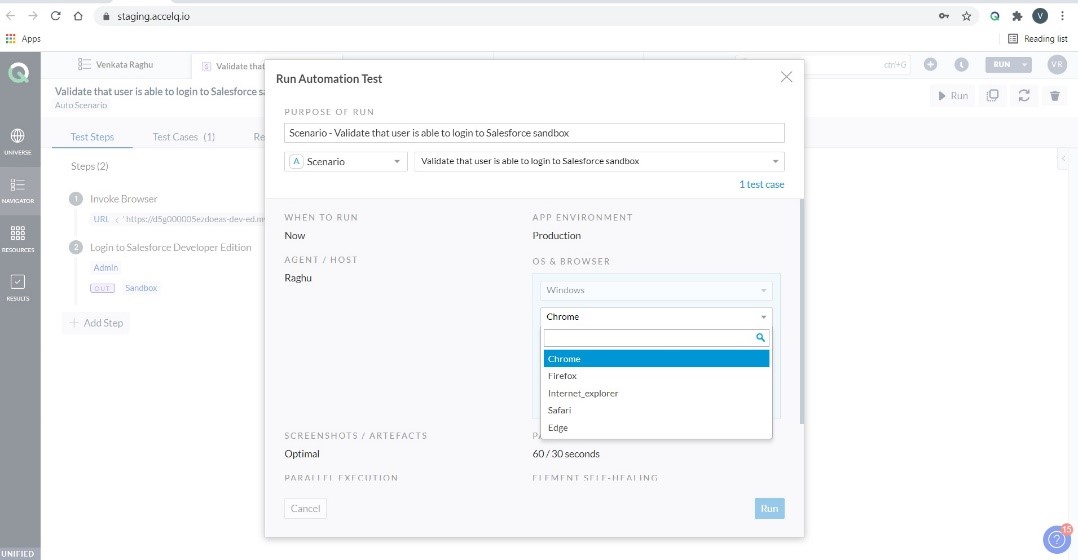The image size is (1078, 560).
Task: Bookmark this page with star icon
Action: pyautogui.click(x=967, y=16)
